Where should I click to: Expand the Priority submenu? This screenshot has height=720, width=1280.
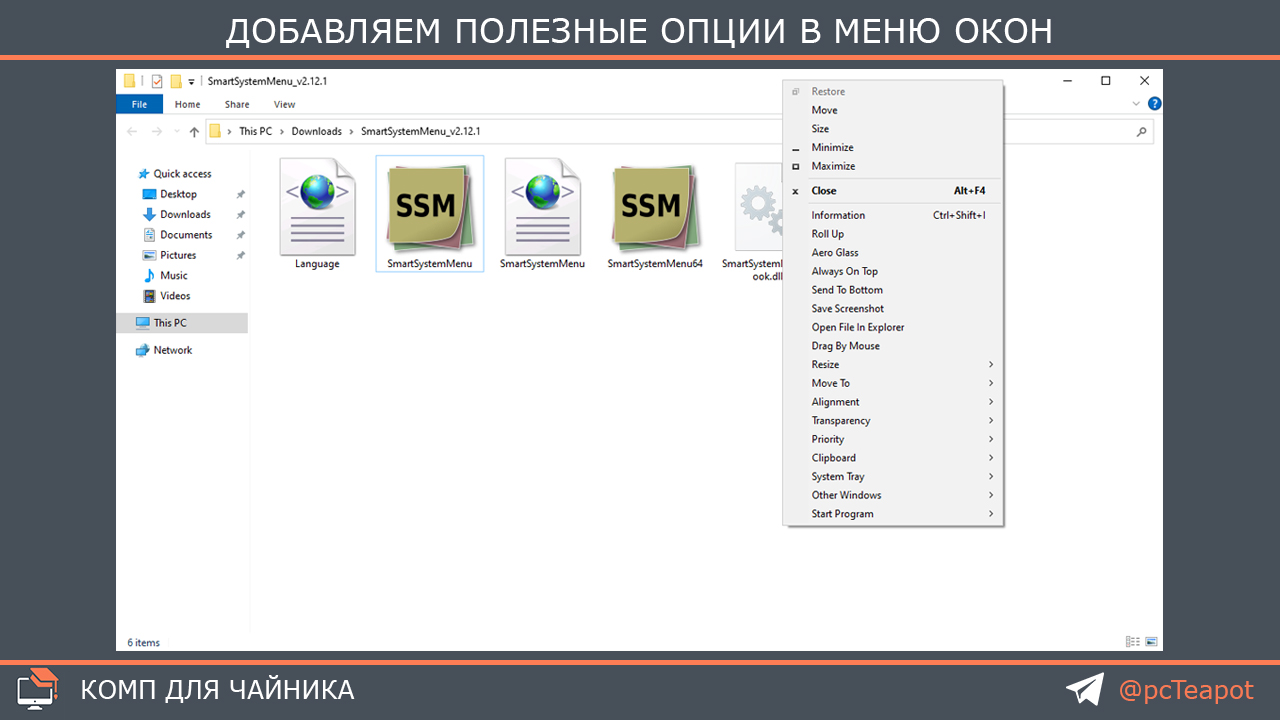click(x=893, y=439)
